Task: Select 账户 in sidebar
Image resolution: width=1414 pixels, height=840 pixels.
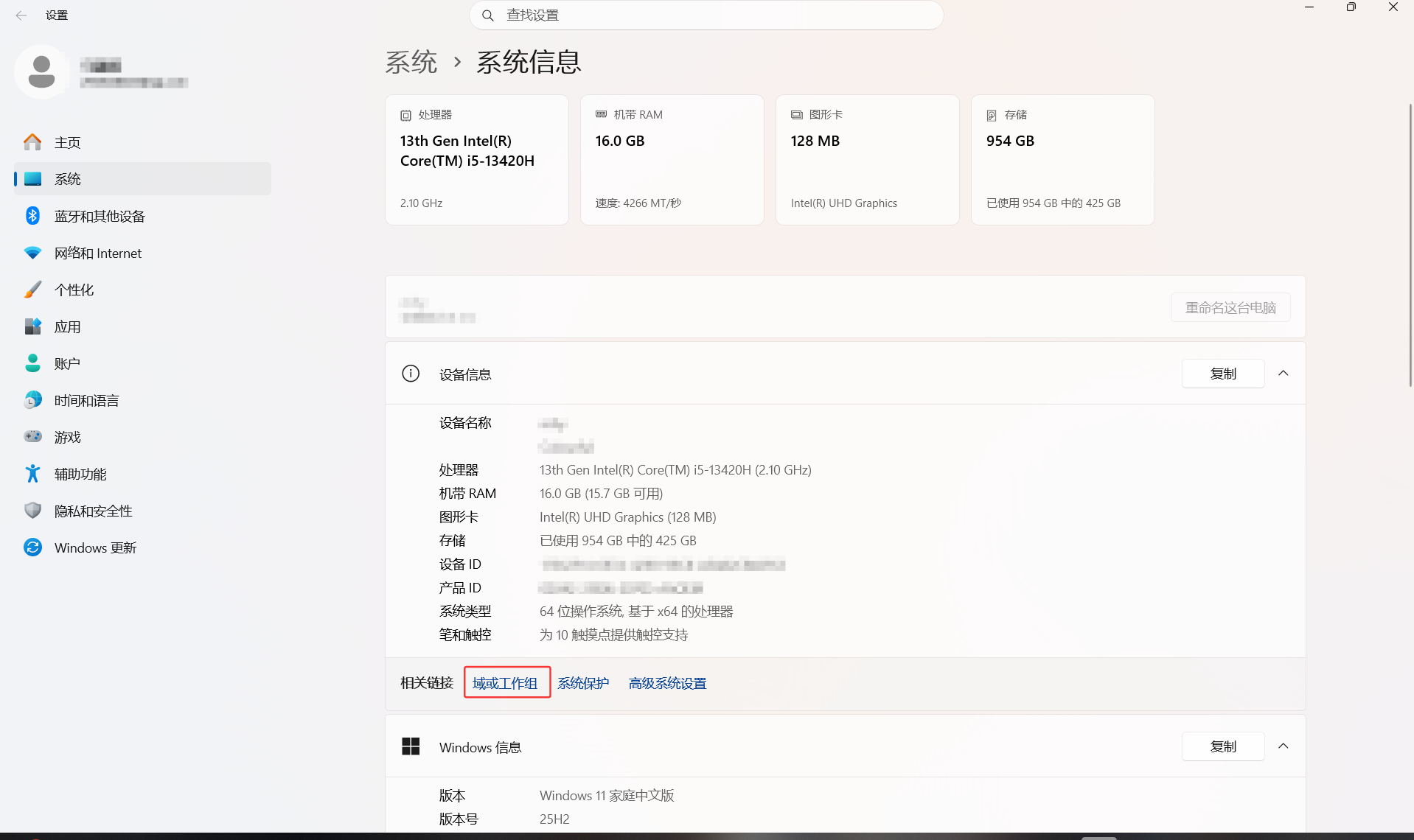Action: coord(142,363)
